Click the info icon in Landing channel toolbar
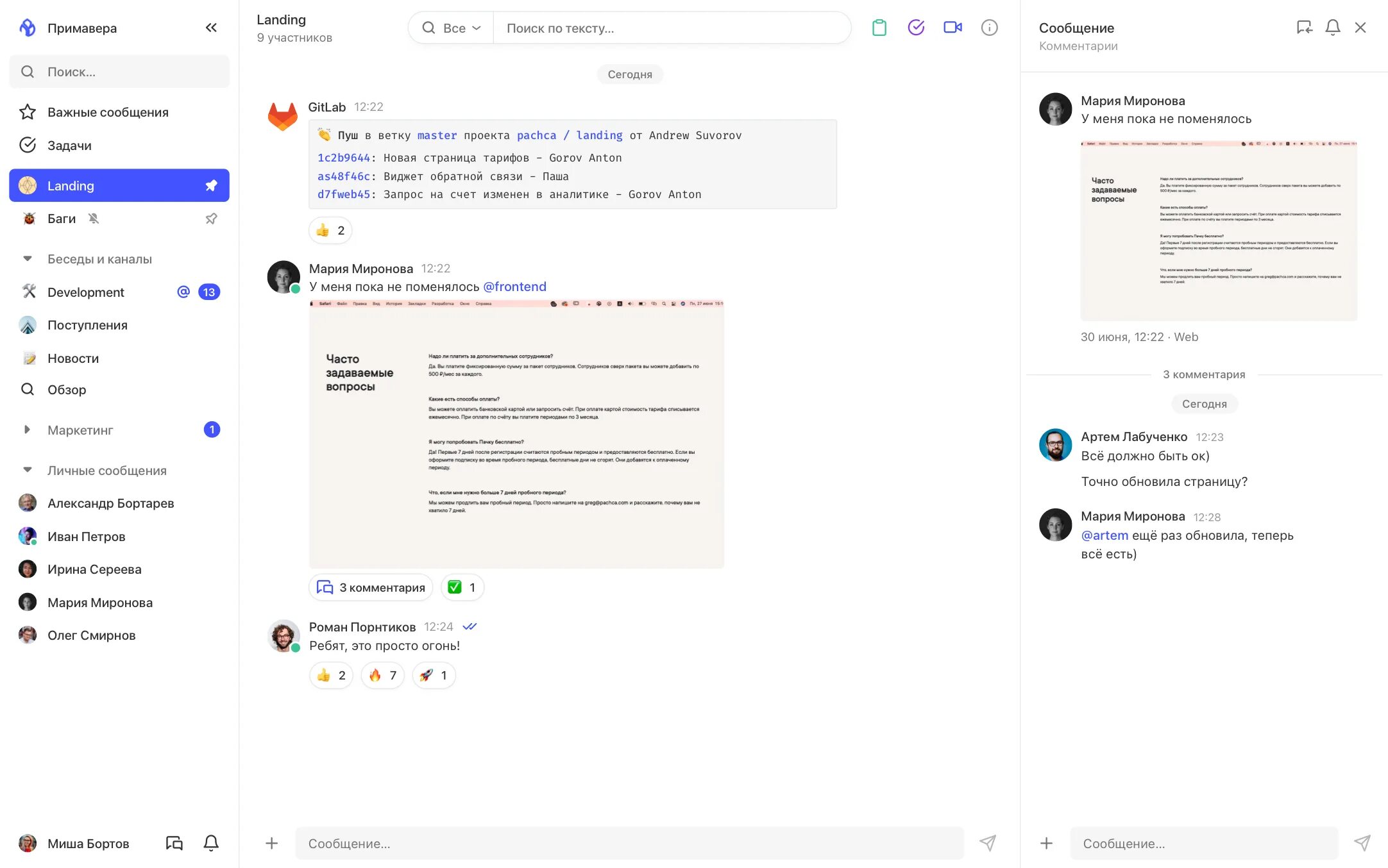The width and height of the screenshot is (1388, 868). pos(989,28)
